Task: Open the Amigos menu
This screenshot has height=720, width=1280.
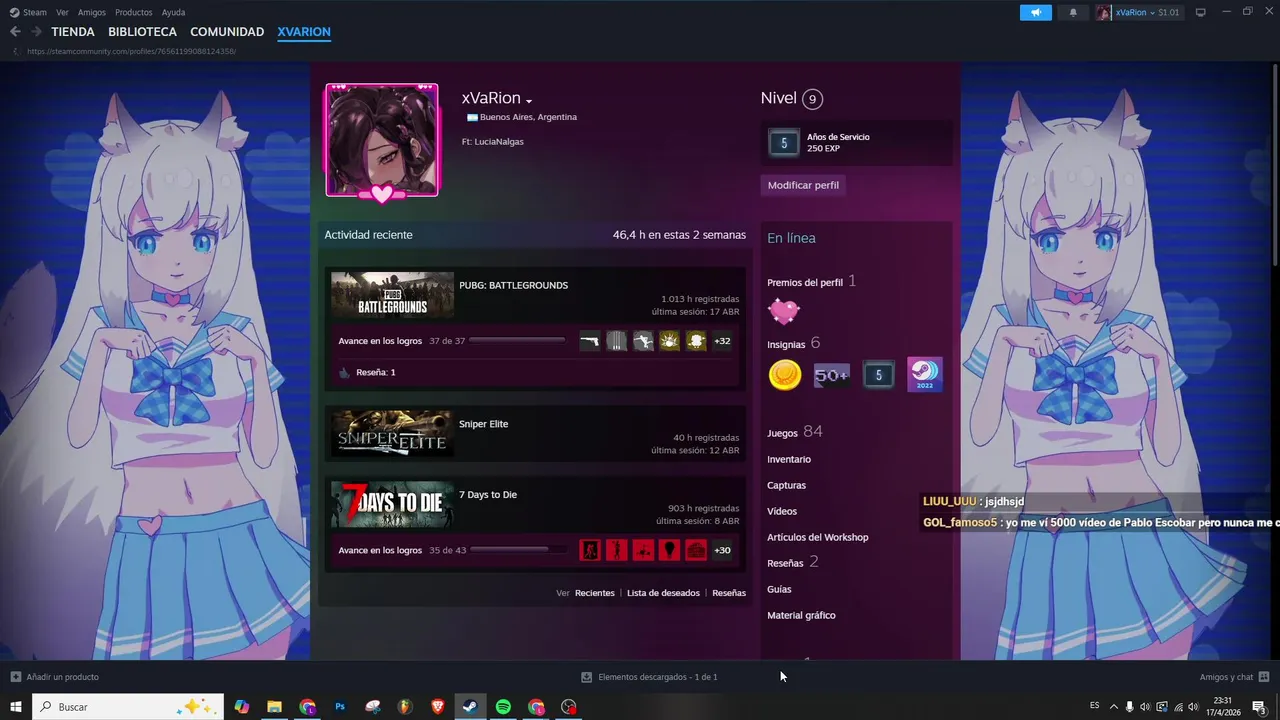Action: [92, 12]
